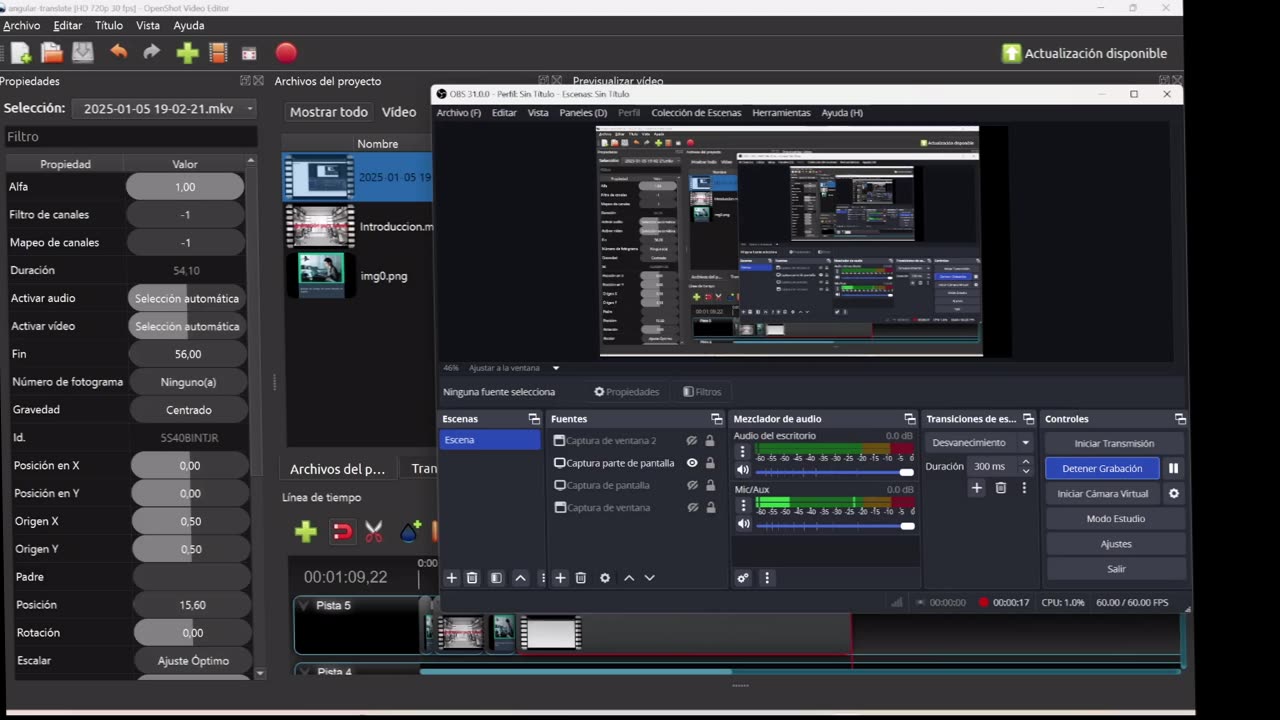
Task: Delete the selected scene in OBS
Action: (x=472, y=578)
